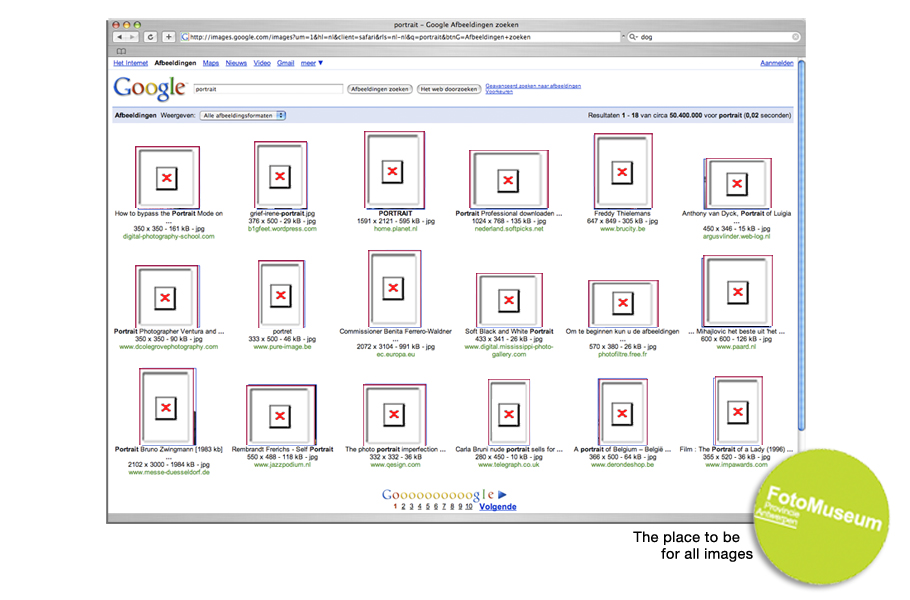Click the Volgende next page link

498,507
